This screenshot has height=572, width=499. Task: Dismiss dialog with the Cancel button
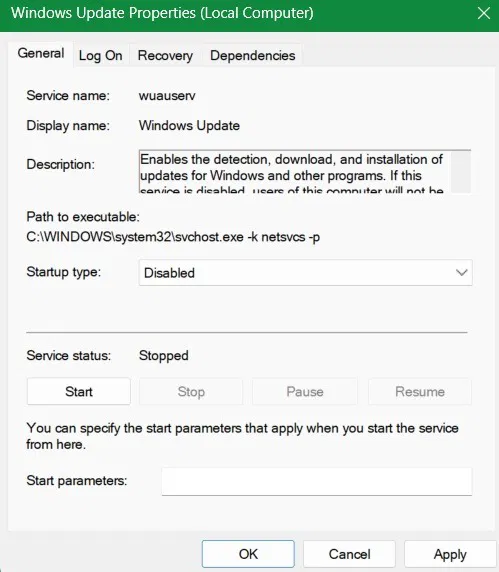349,554
